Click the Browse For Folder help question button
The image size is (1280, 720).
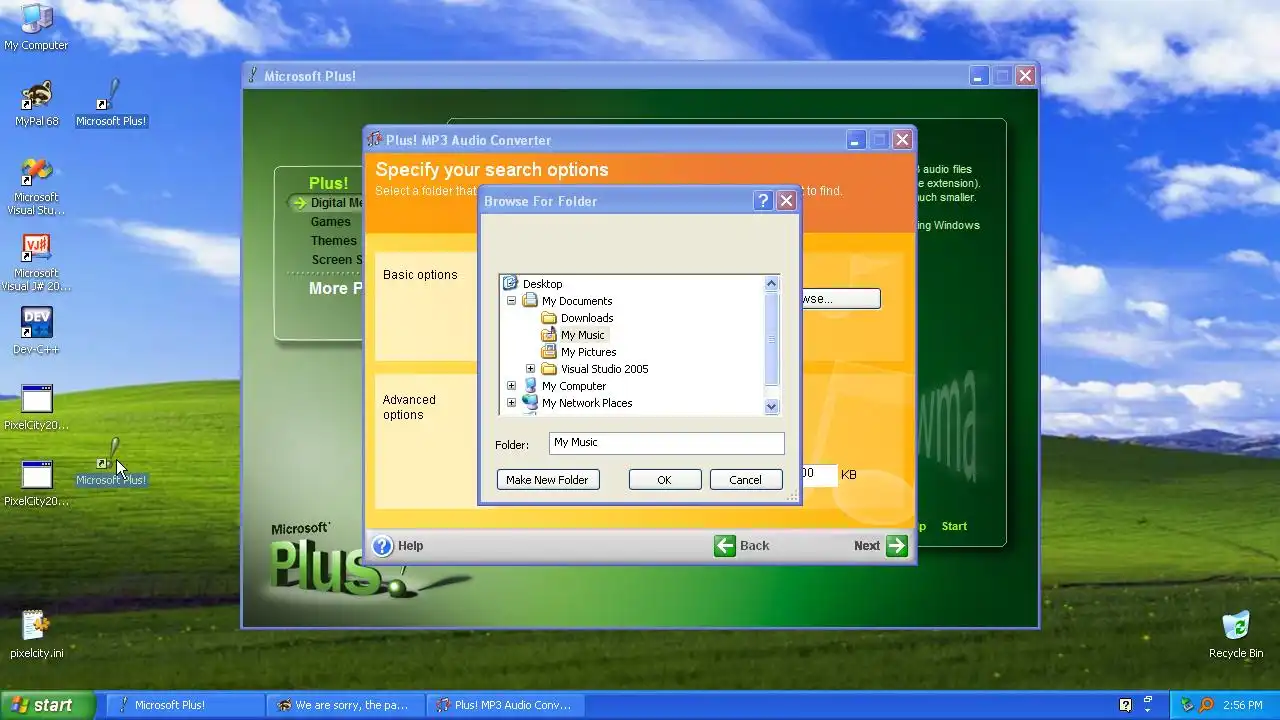pos(763,201)
